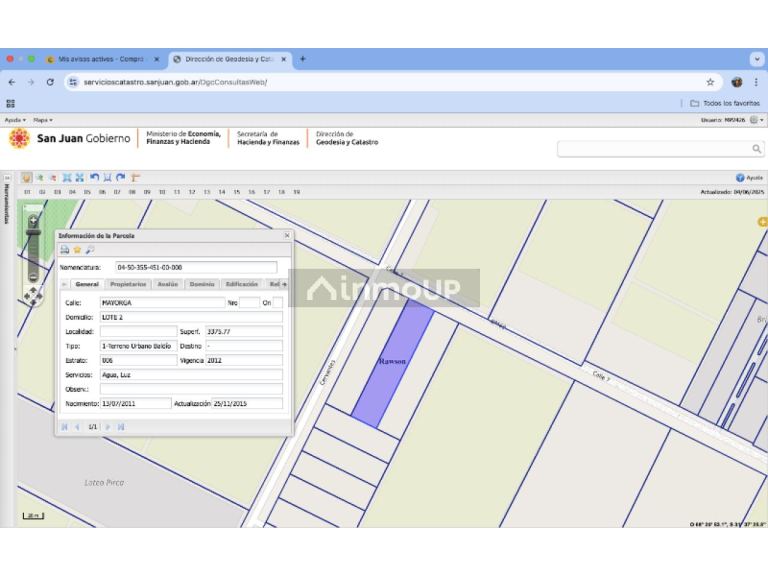
Task: Go to next record in parcel pager
Action: [x=108, y=427]
